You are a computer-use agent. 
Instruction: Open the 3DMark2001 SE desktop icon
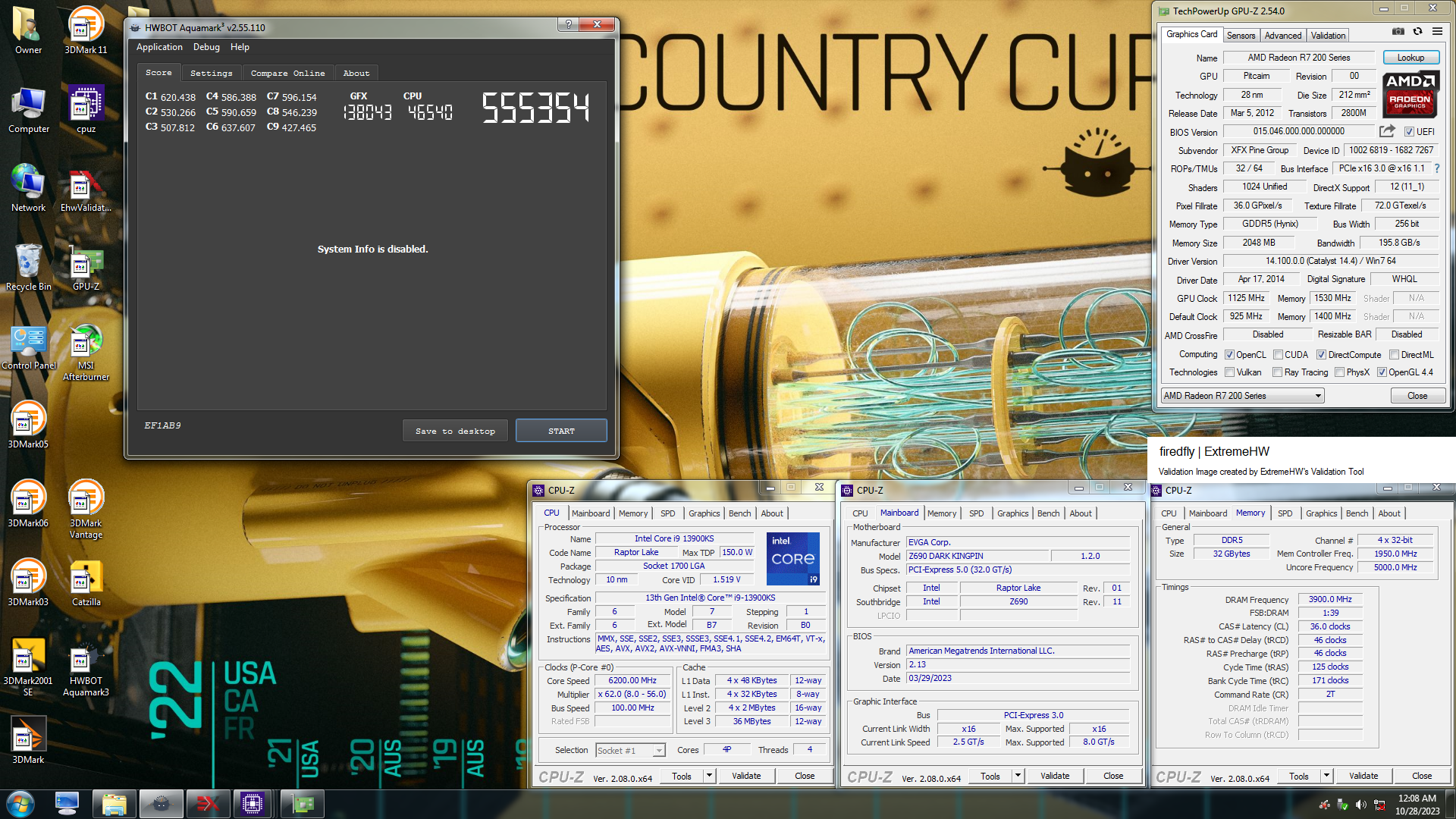[28, 667]
